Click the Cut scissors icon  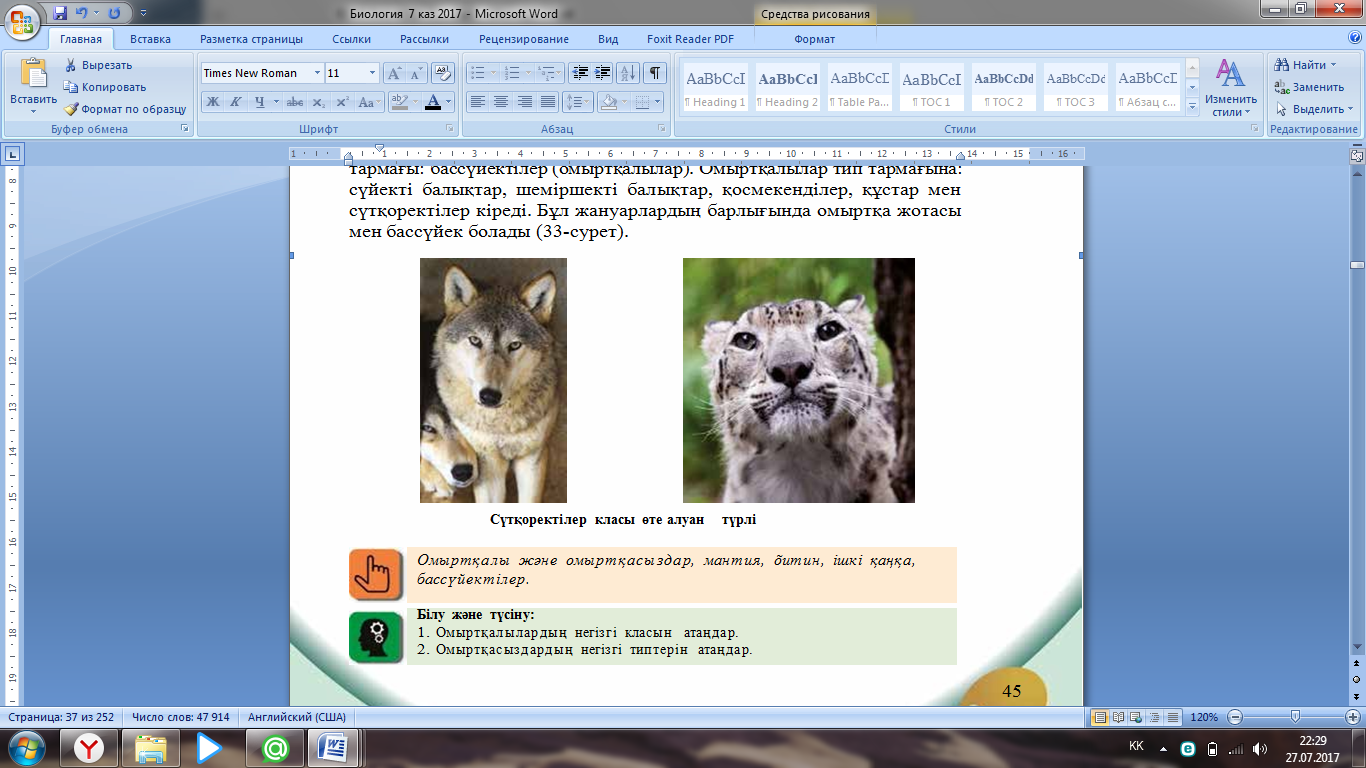point(72,65)
